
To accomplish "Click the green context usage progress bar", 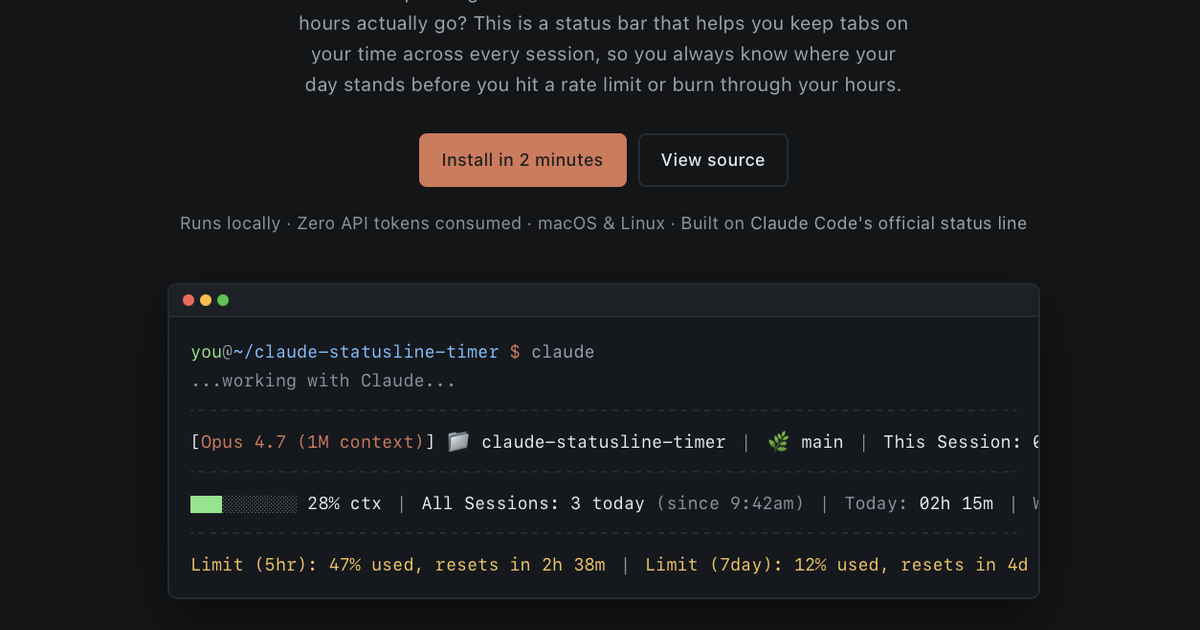I will [x=244, y=503].
